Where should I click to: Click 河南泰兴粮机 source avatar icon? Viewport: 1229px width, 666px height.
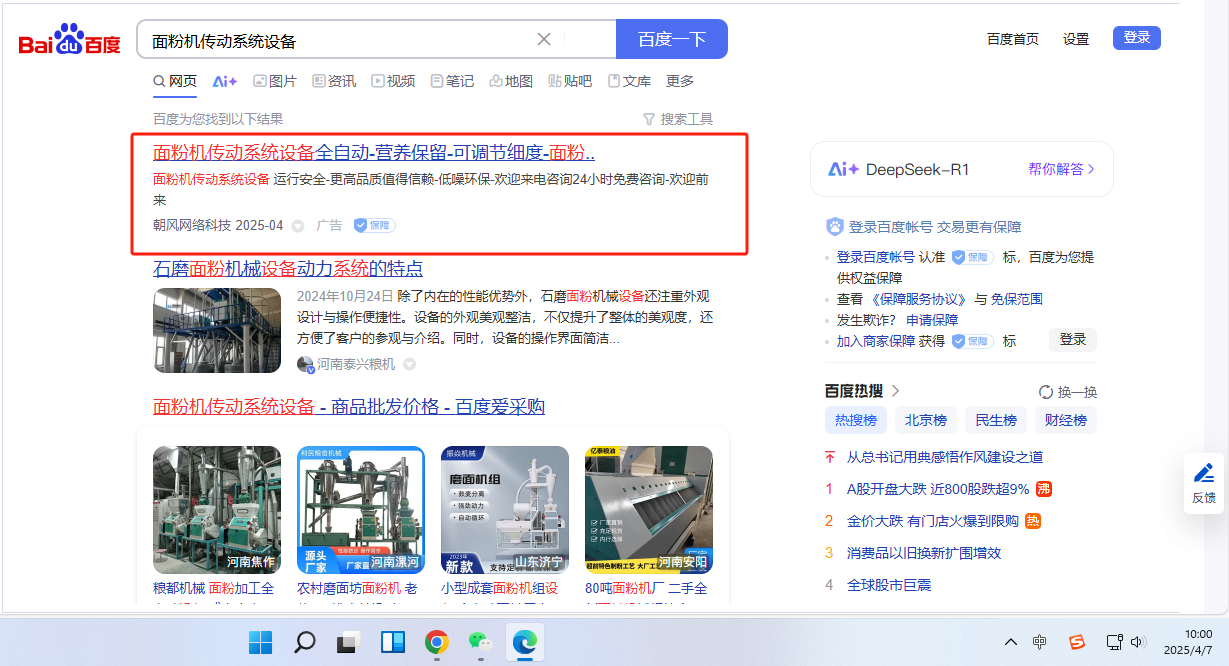pos(306,365)
